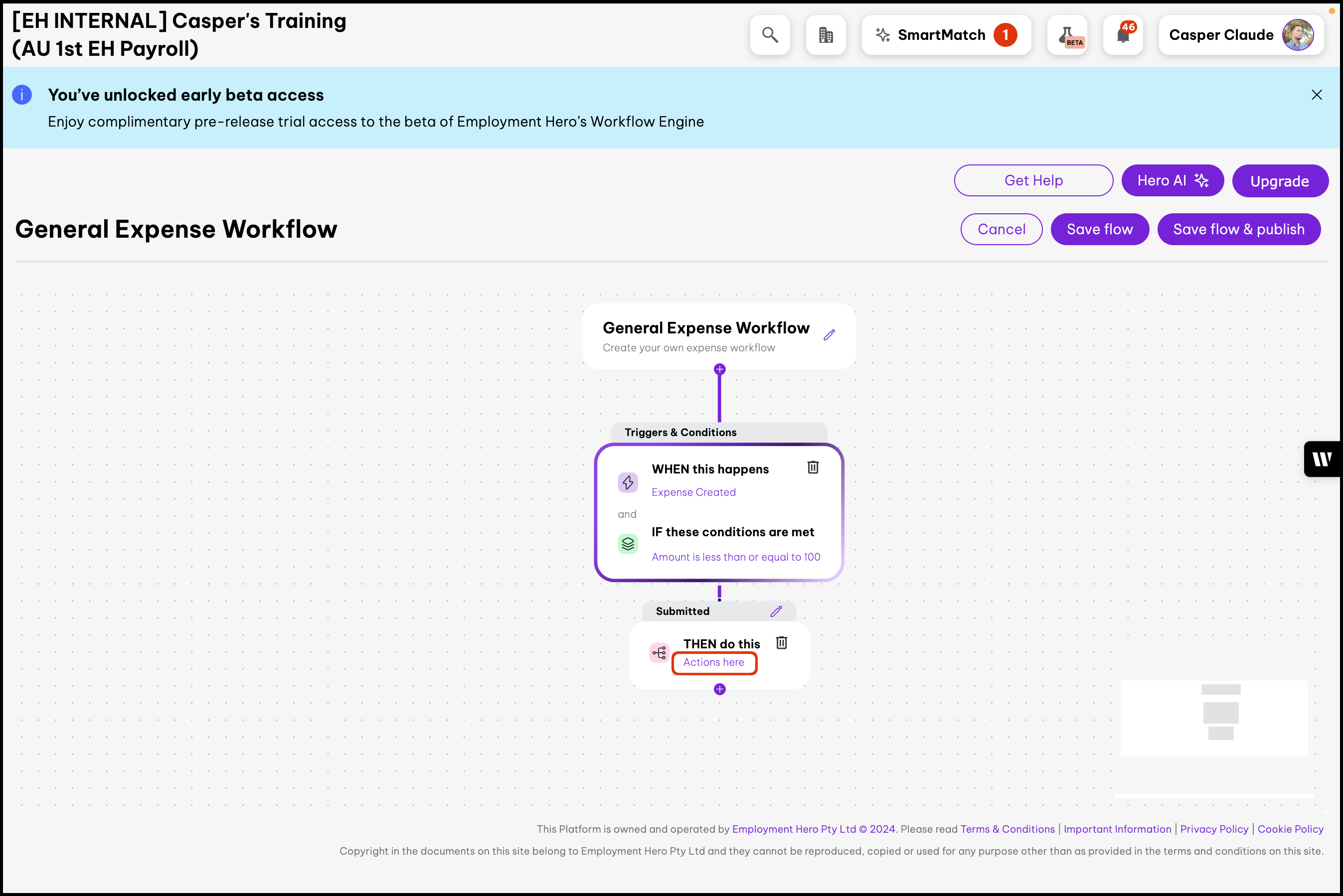Open Hero AI assistant
This screenshot has width=1343, height=896.
click(1172, 180)
